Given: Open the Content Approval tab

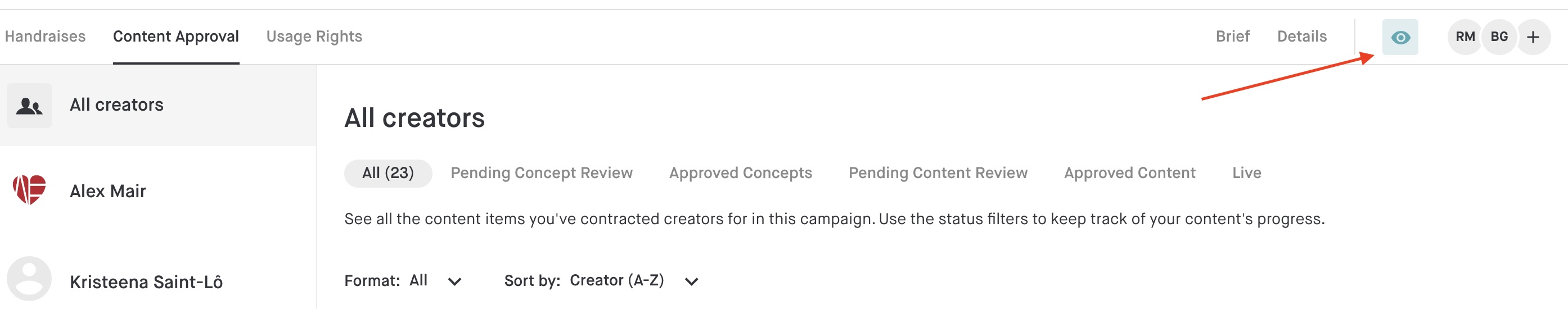Looking at the screenshot, I should coord(176,37).
